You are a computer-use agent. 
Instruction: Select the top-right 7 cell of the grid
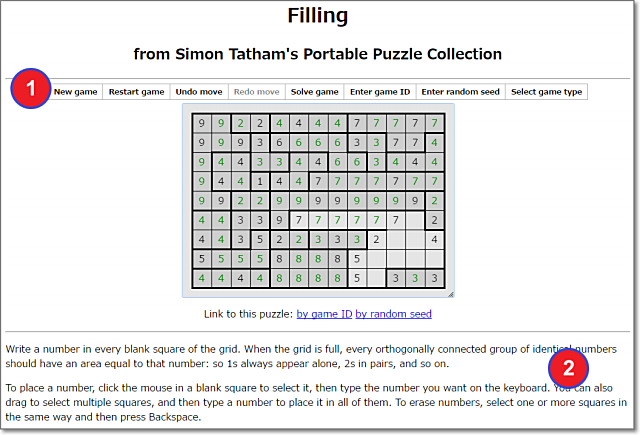(434, 124)
